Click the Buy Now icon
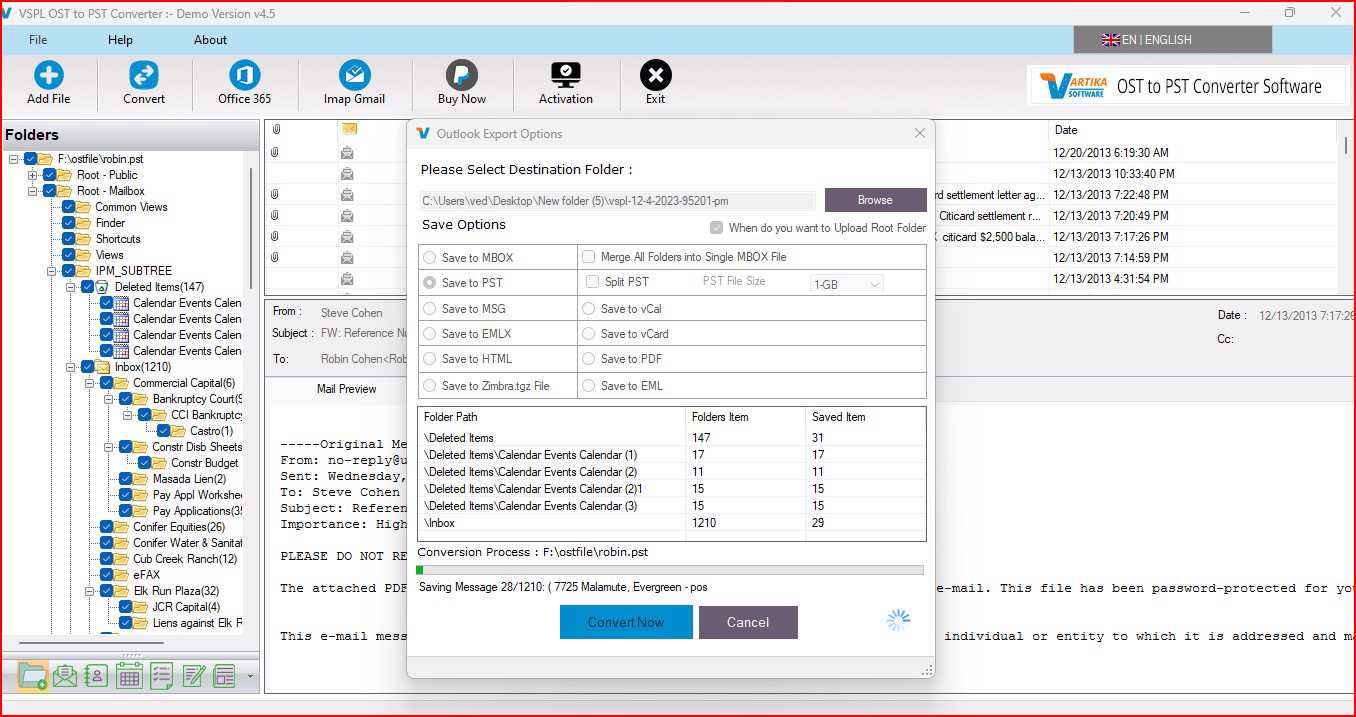Image resolution: width=1356 pixels, height=717 pixels. coord(461,76)
